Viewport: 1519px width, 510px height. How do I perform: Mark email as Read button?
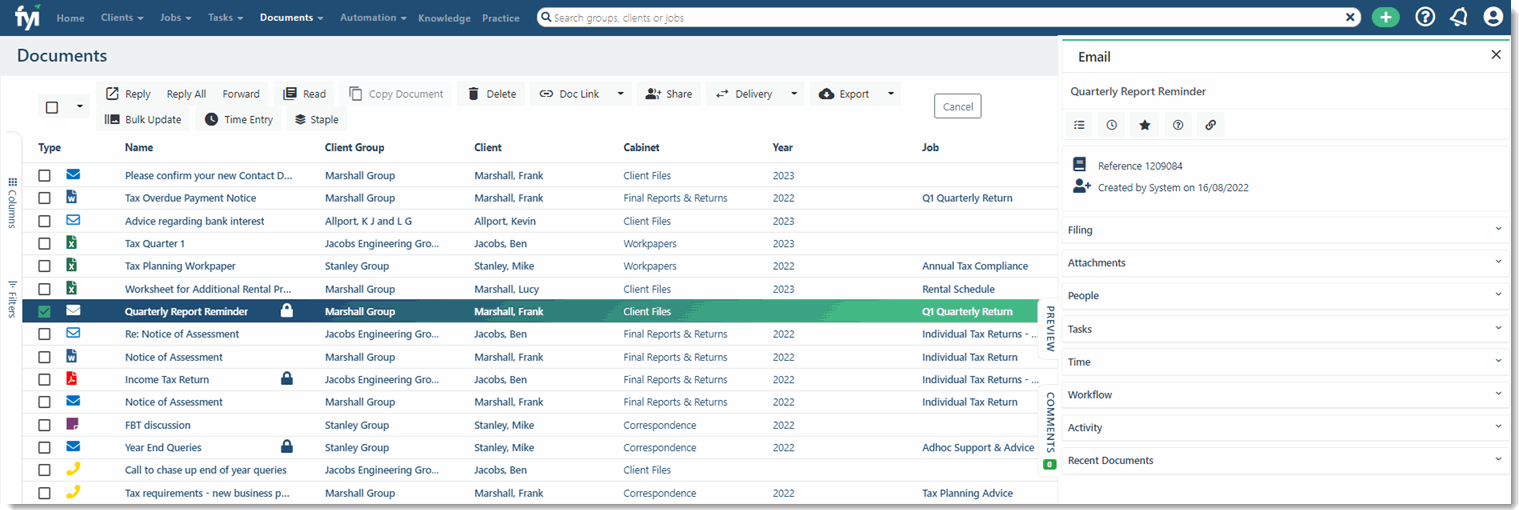pyautogui.click(x=305, y=94)
